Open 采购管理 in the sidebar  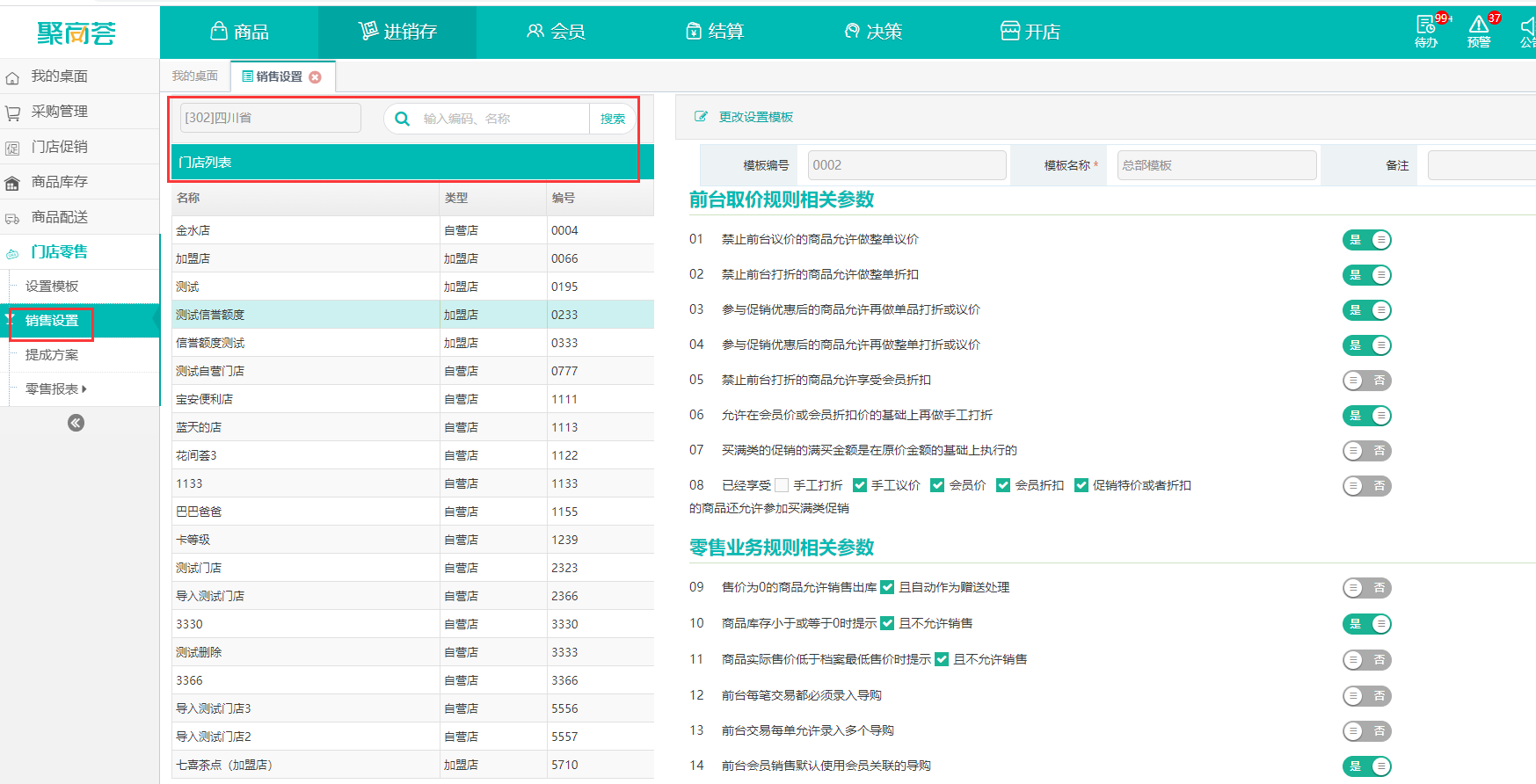pyautogui.click(x=60, y=112)
